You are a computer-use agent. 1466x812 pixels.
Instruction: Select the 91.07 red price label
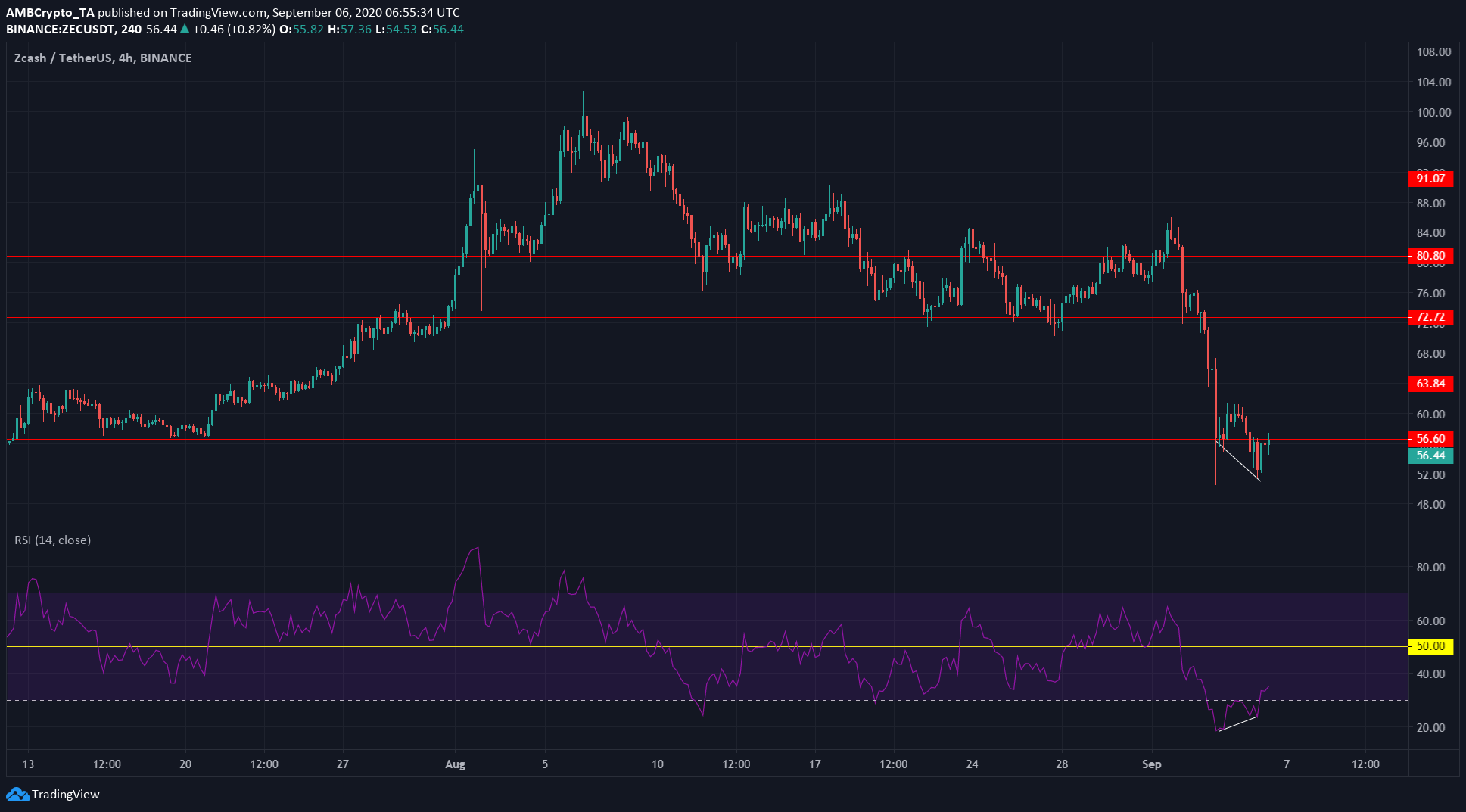click(x=1430, y=179)
